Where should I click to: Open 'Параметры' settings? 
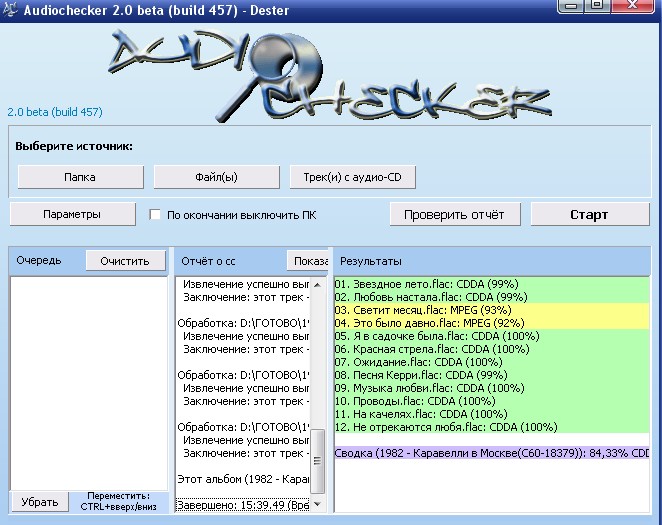pyautogui.click(x=72, y=214)
